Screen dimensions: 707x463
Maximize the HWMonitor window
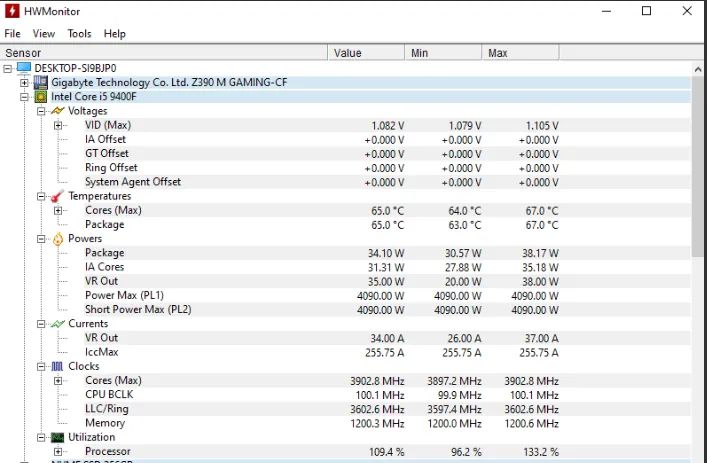646,11
